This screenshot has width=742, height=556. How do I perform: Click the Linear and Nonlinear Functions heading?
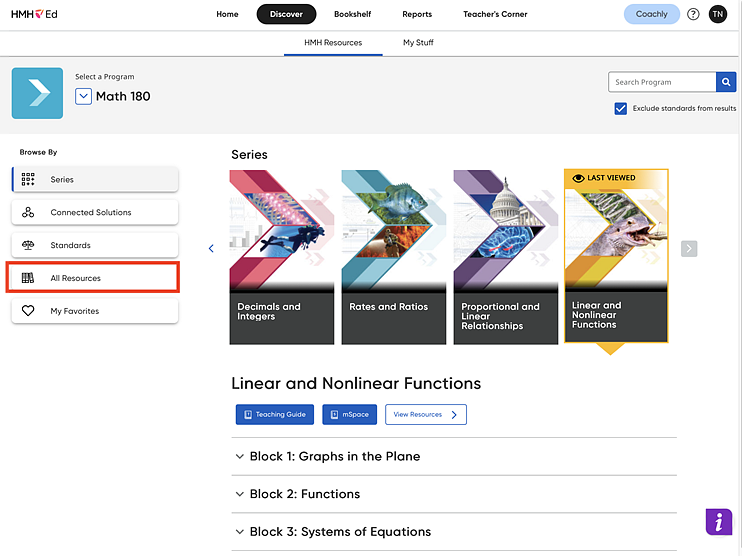[x=356, y=383]
